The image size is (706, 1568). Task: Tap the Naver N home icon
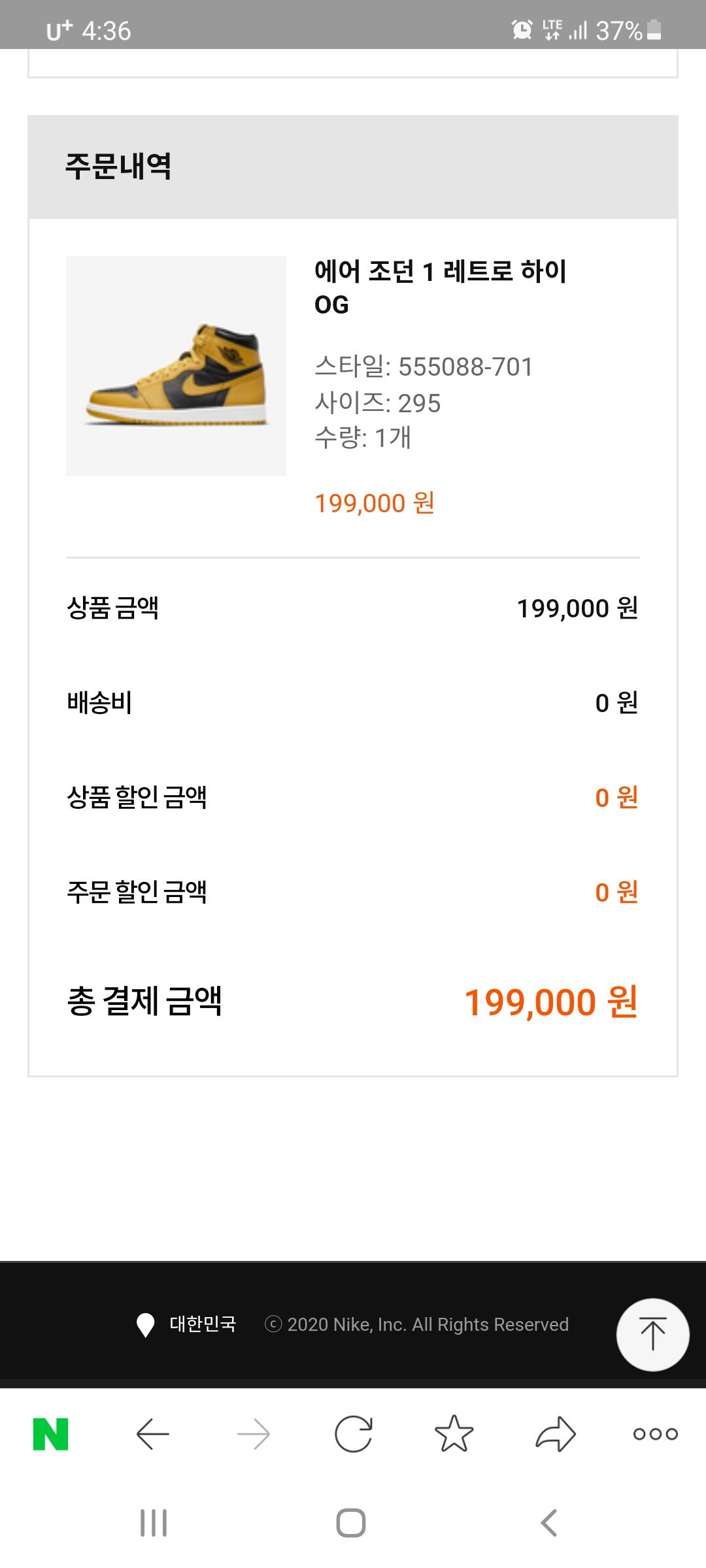(x=51, y=1434)
